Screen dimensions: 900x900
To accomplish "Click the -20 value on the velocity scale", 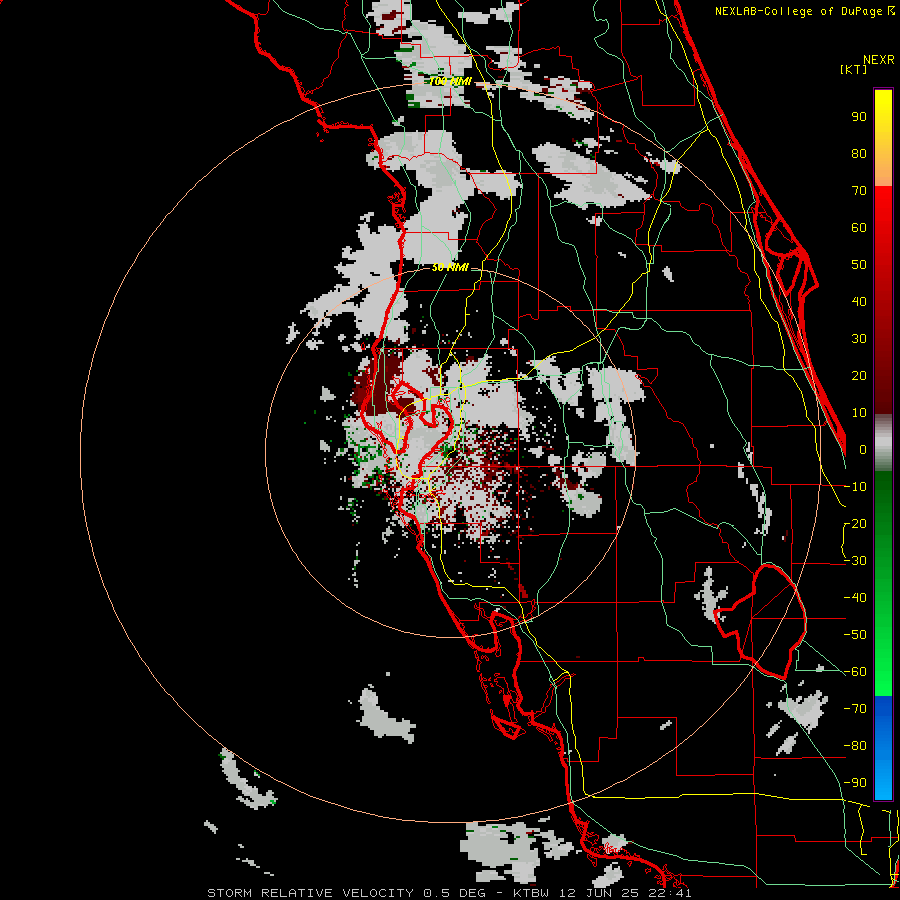I will click(855, 524).
